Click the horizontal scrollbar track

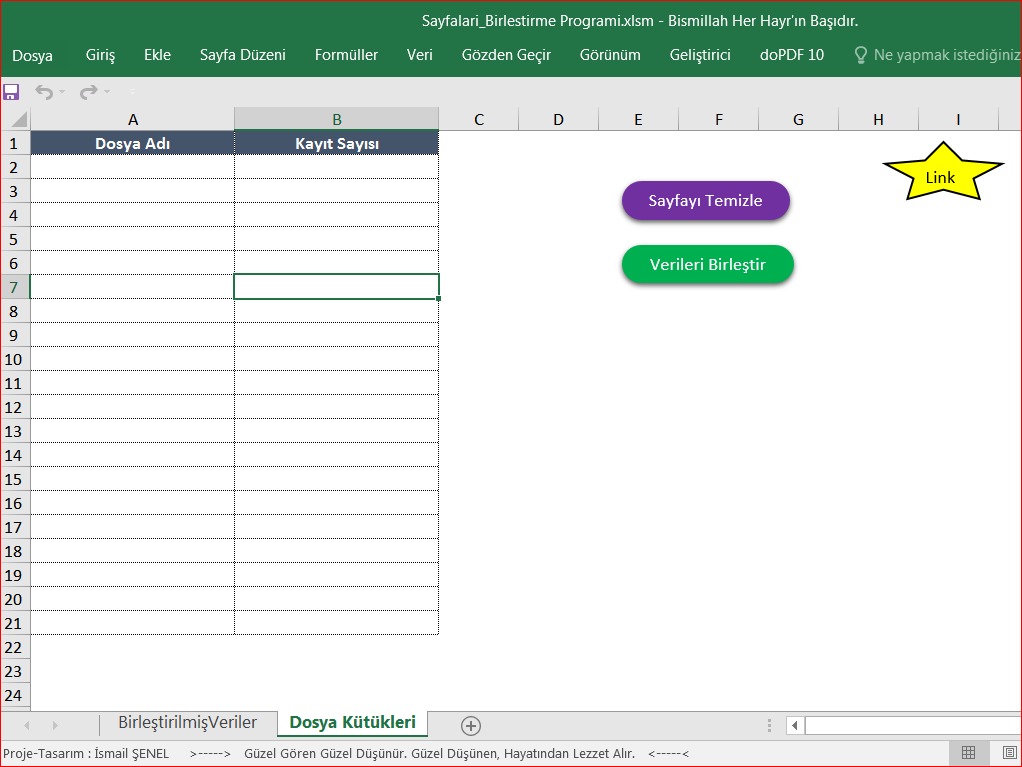(x=912, y=725)
